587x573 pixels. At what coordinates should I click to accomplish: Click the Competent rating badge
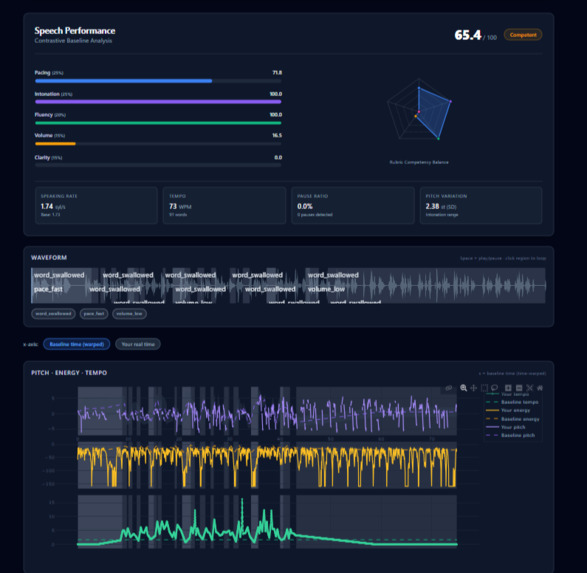click(x=523, y=35)
